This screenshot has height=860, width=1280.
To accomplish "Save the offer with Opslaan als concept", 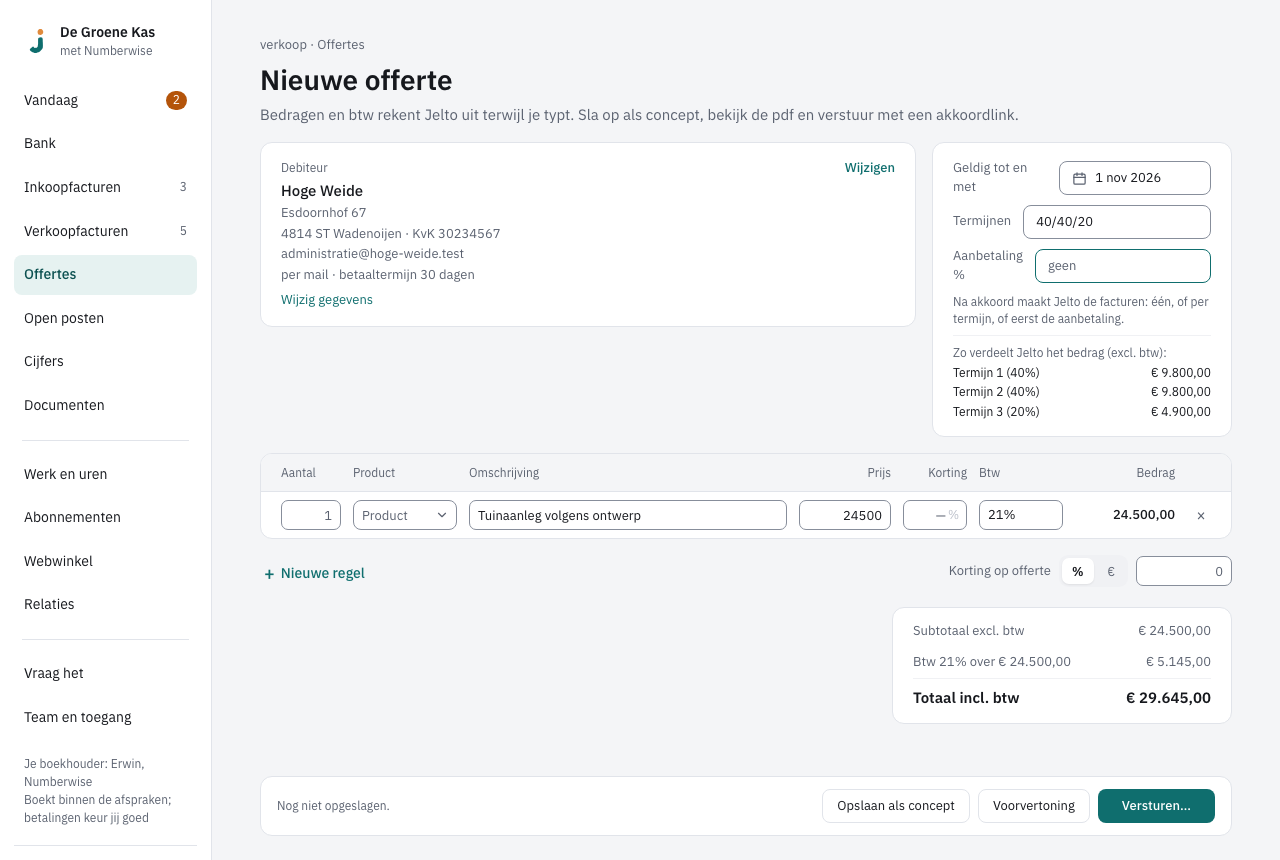I will (x=896, y=806).
